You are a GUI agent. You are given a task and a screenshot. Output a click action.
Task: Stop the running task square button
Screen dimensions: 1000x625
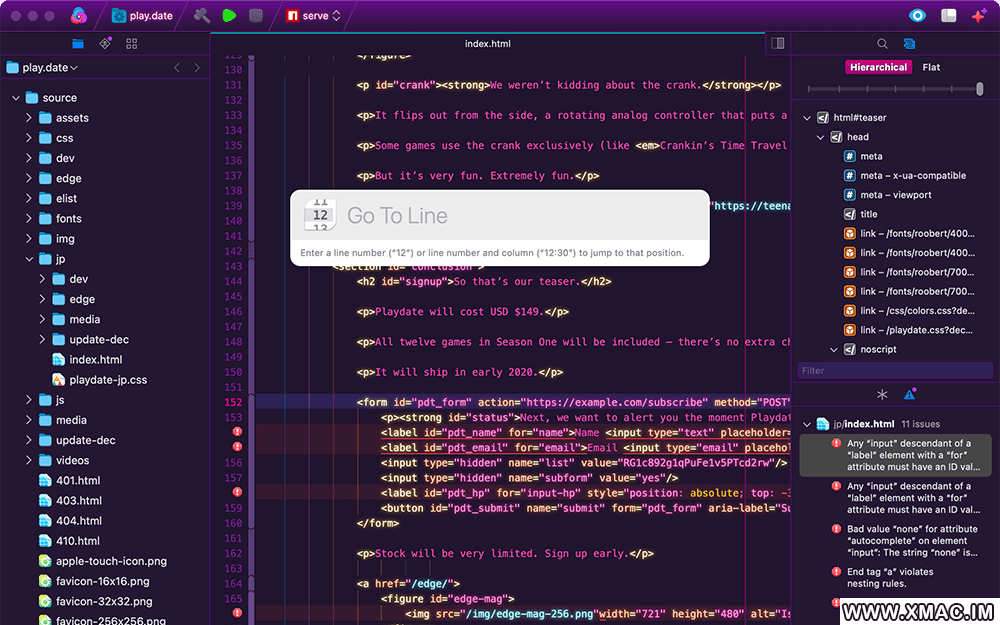pos(256,15)
